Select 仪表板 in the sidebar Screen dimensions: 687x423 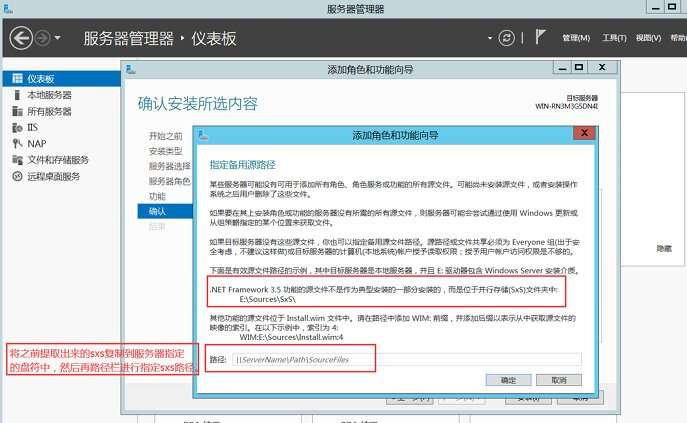[x=62, y=78]
